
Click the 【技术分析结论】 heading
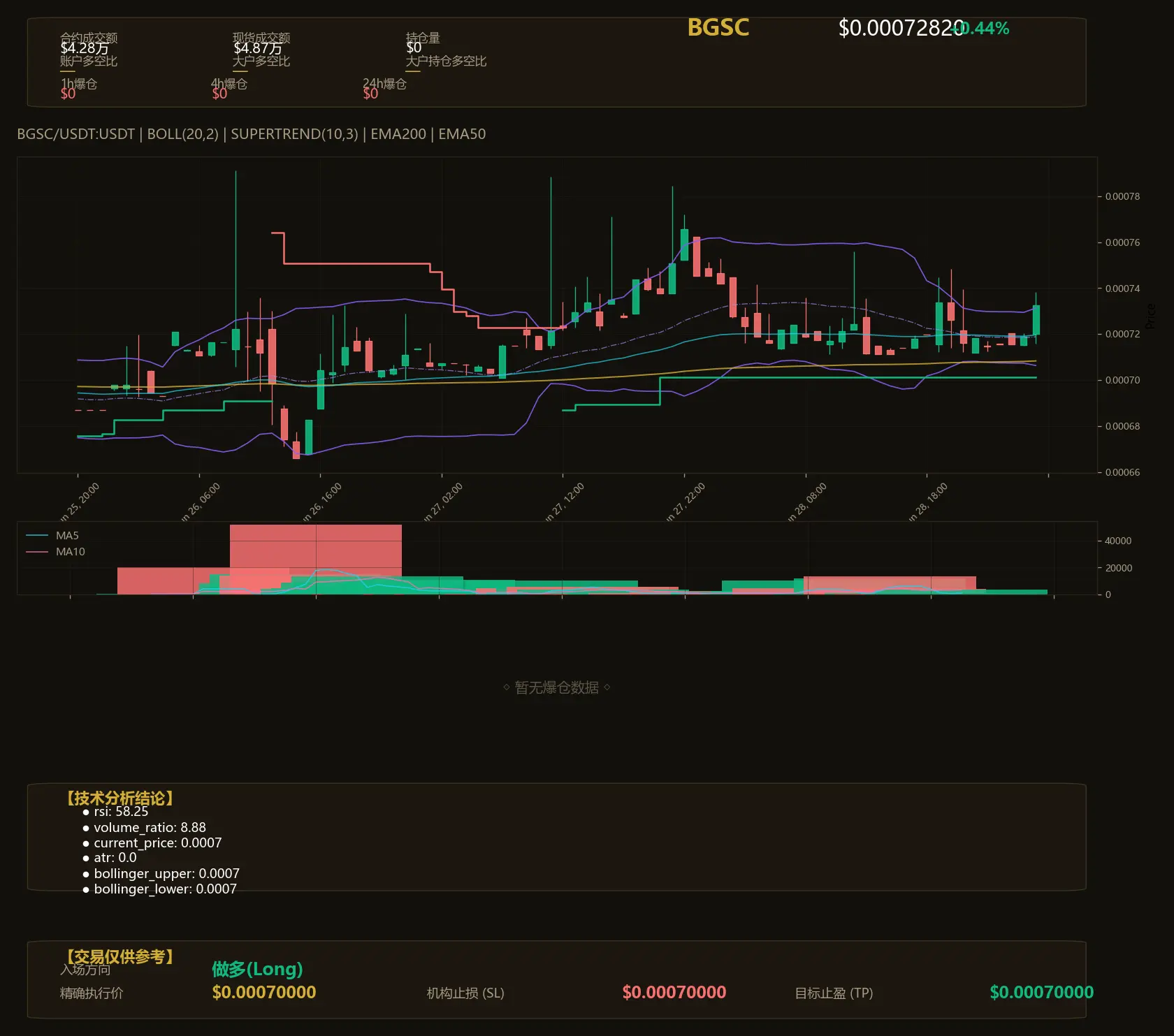[119, 798]
